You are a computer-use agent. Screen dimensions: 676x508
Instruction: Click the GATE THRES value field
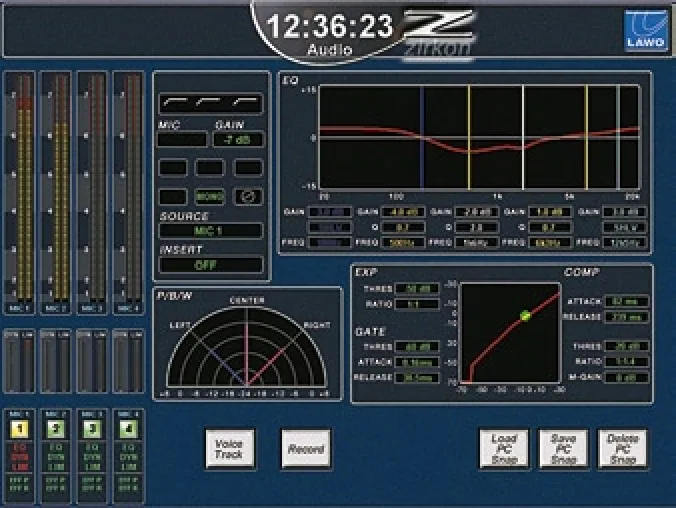[x=417, y=347]
